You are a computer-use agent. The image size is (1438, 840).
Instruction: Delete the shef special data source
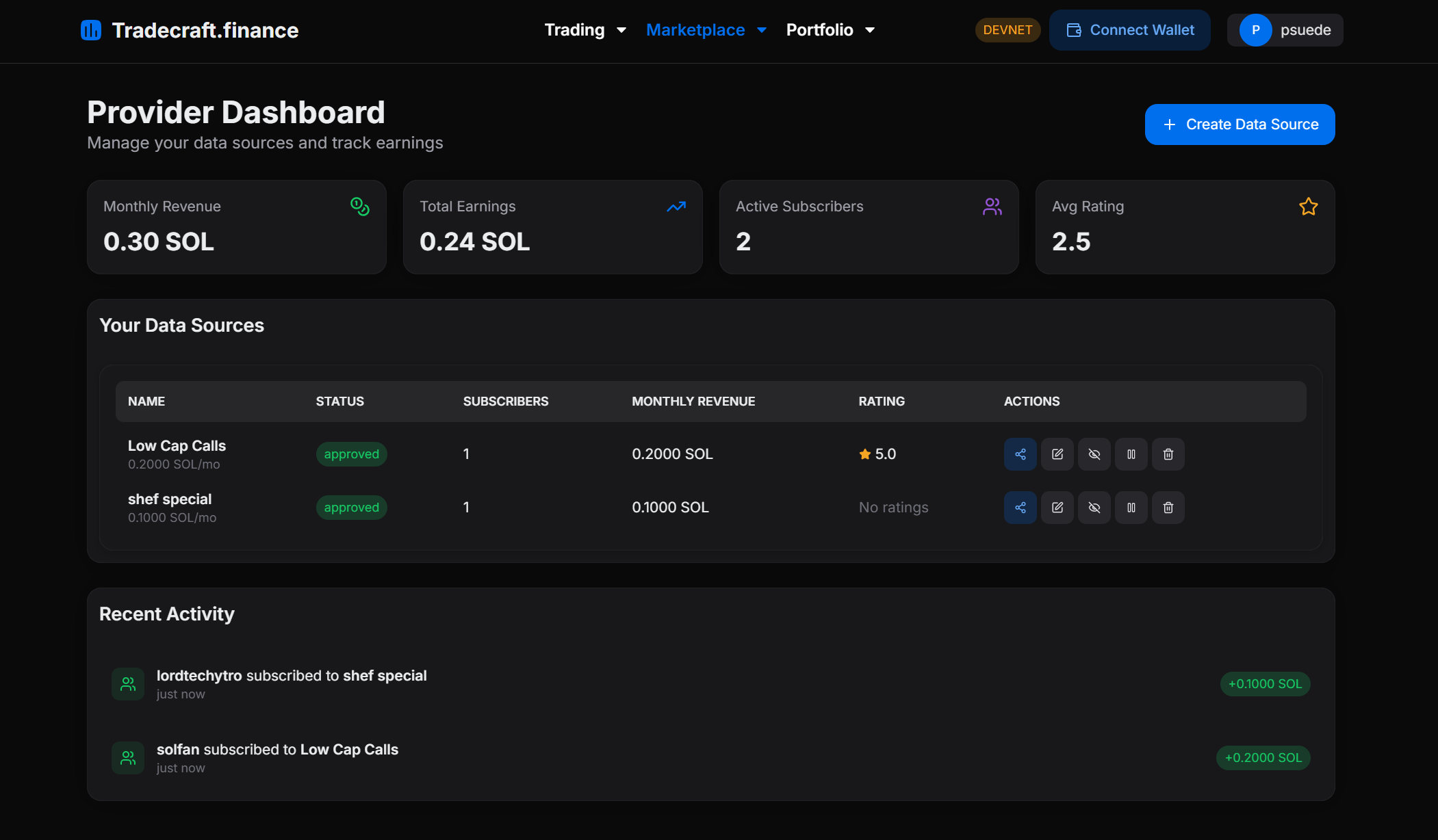point(1168,508)
